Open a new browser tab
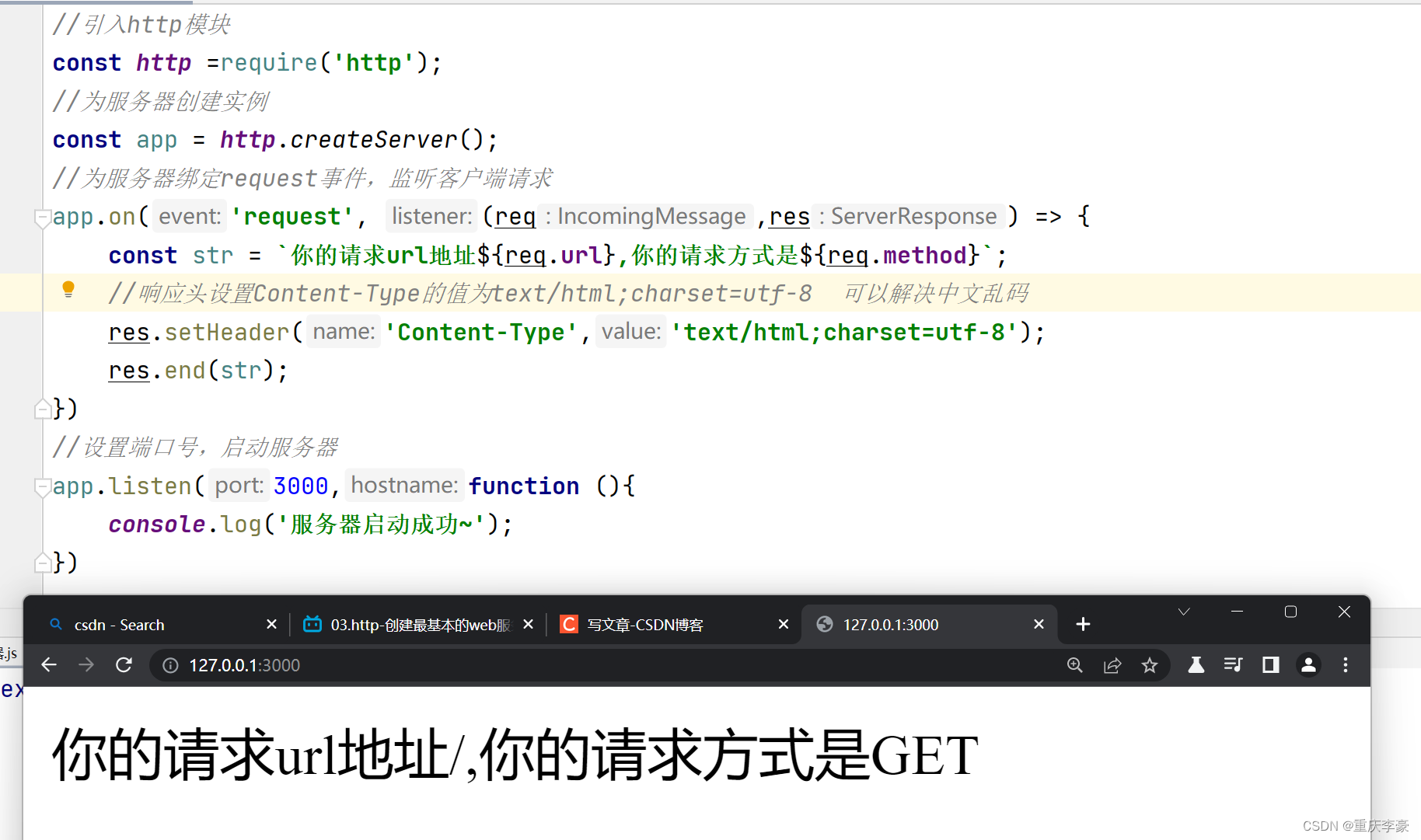This screenshot has width=1421, height=840. [x=1083, y=624]
